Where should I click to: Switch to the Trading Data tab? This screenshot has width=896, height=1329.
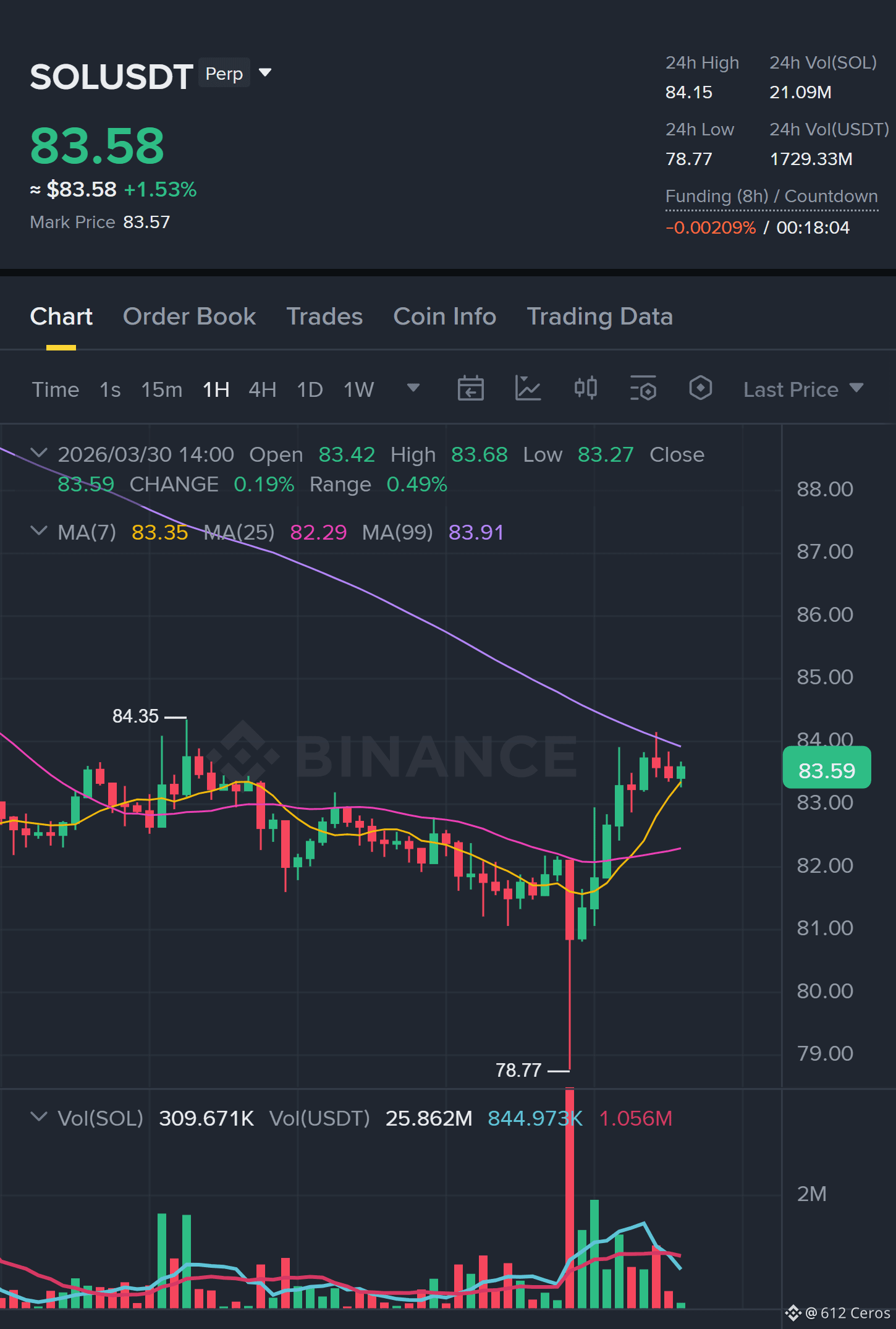click(x=599, y=316)
